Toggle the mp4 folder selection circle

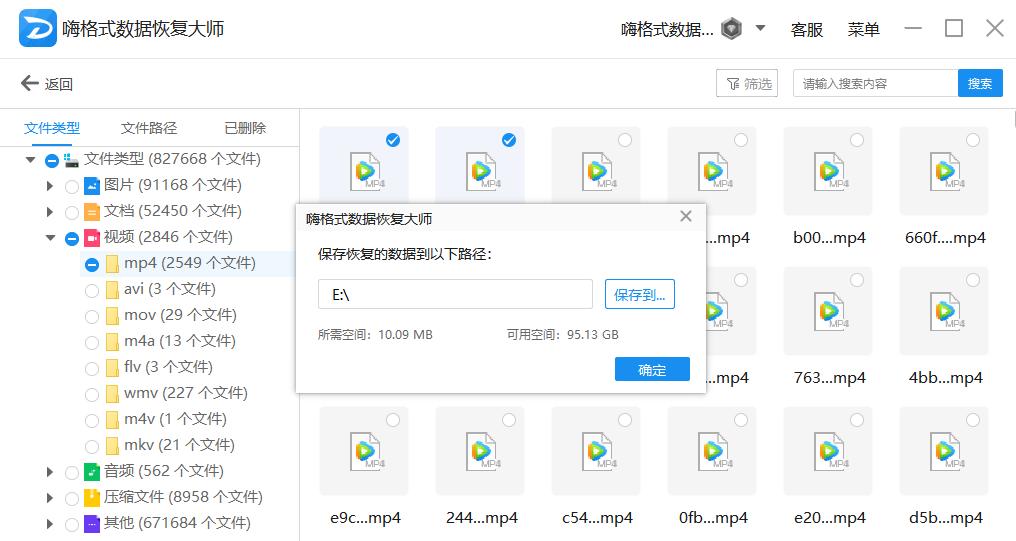pyautogui.click(x=92, y=264)
